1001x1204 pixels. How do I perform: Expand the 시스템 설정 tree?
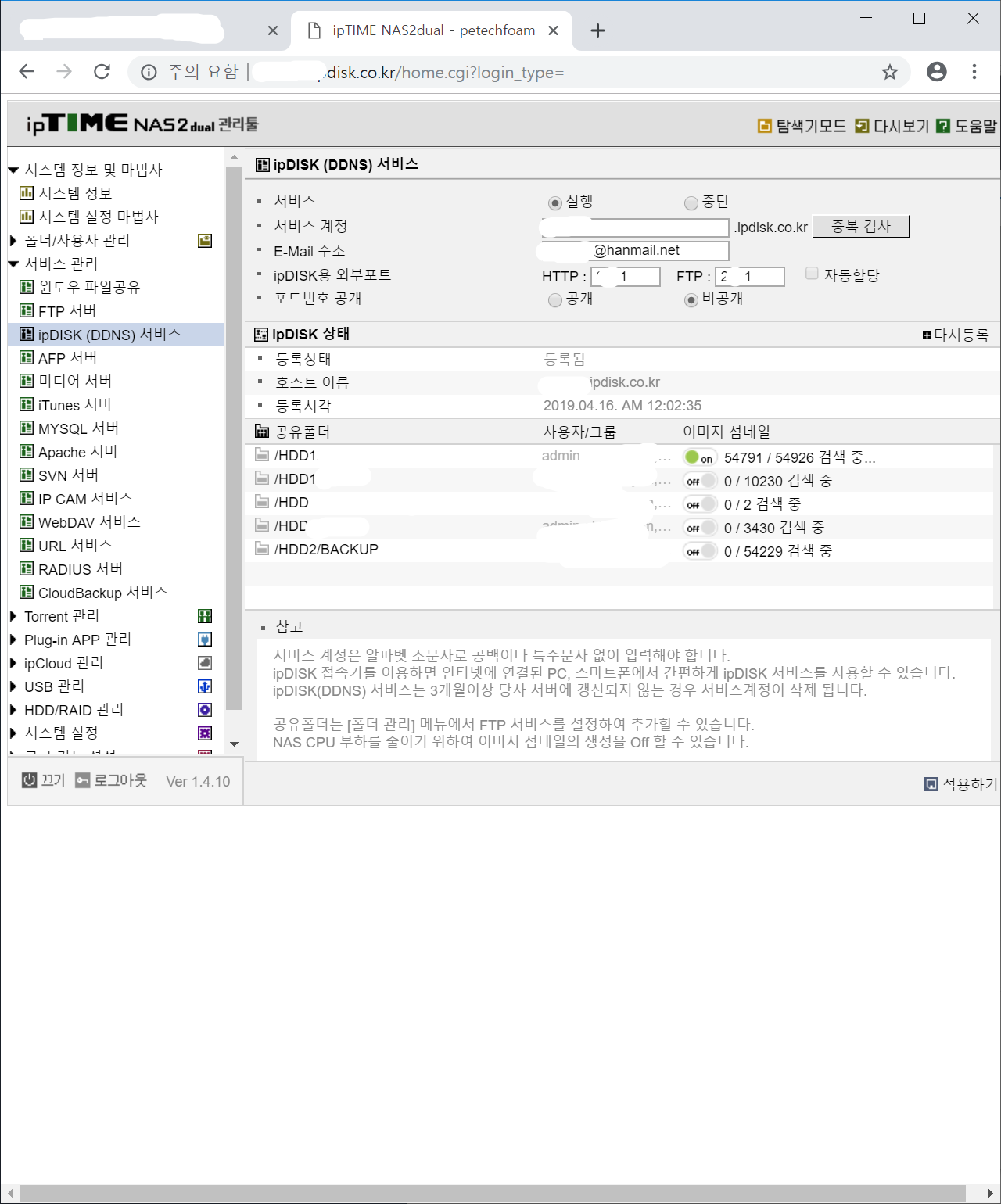(x=13, y=733)
